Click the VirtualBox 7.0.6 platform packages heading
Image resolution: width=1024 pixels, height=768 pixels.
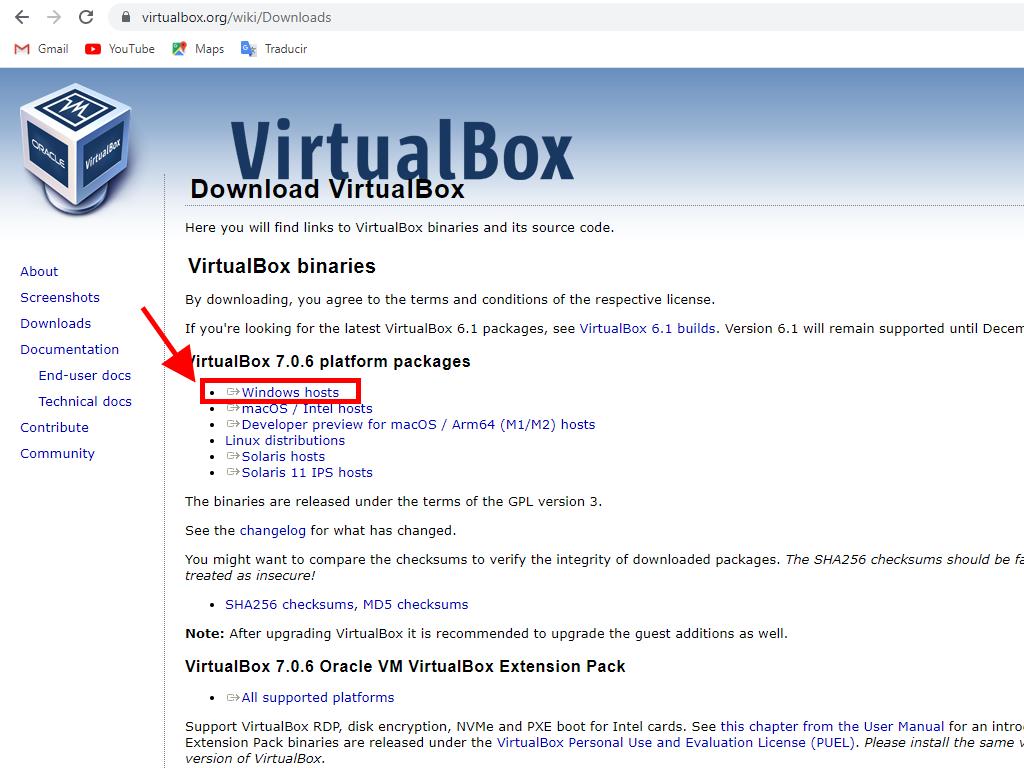(x=328, y=361)
